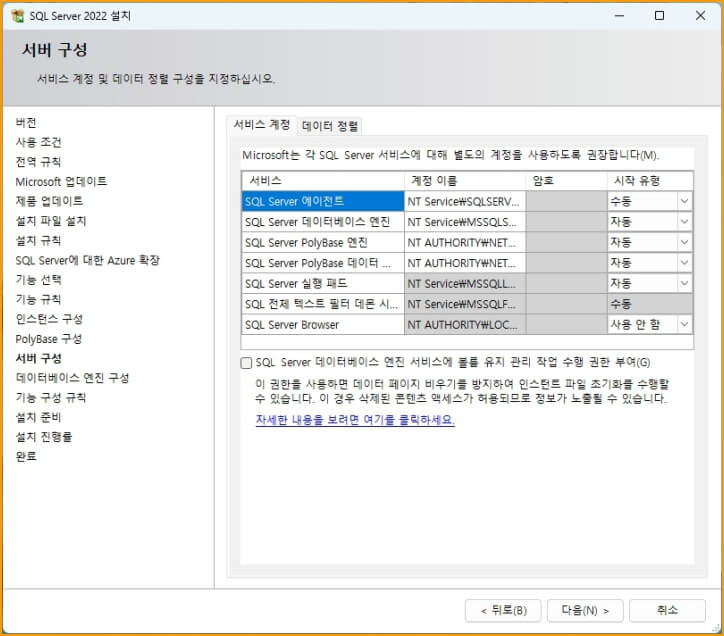
Task: Click the 사용 조건 step in sidebar
Action: click(x=38, y=142)
